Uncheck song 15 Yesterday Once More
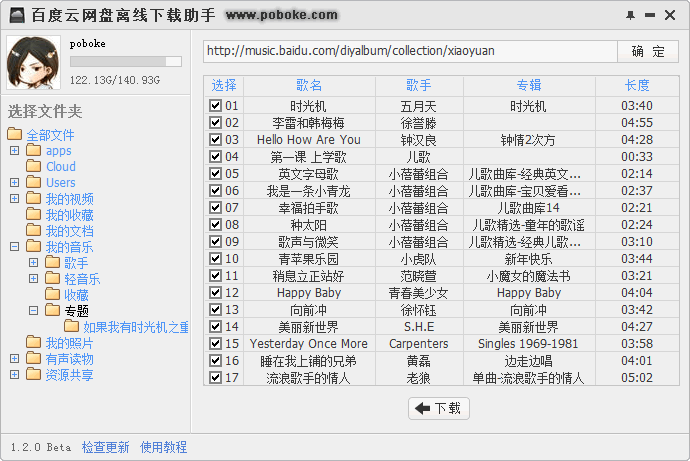This screenshot has height=461, width=690. pyautogui.click(x=215, y=343)
